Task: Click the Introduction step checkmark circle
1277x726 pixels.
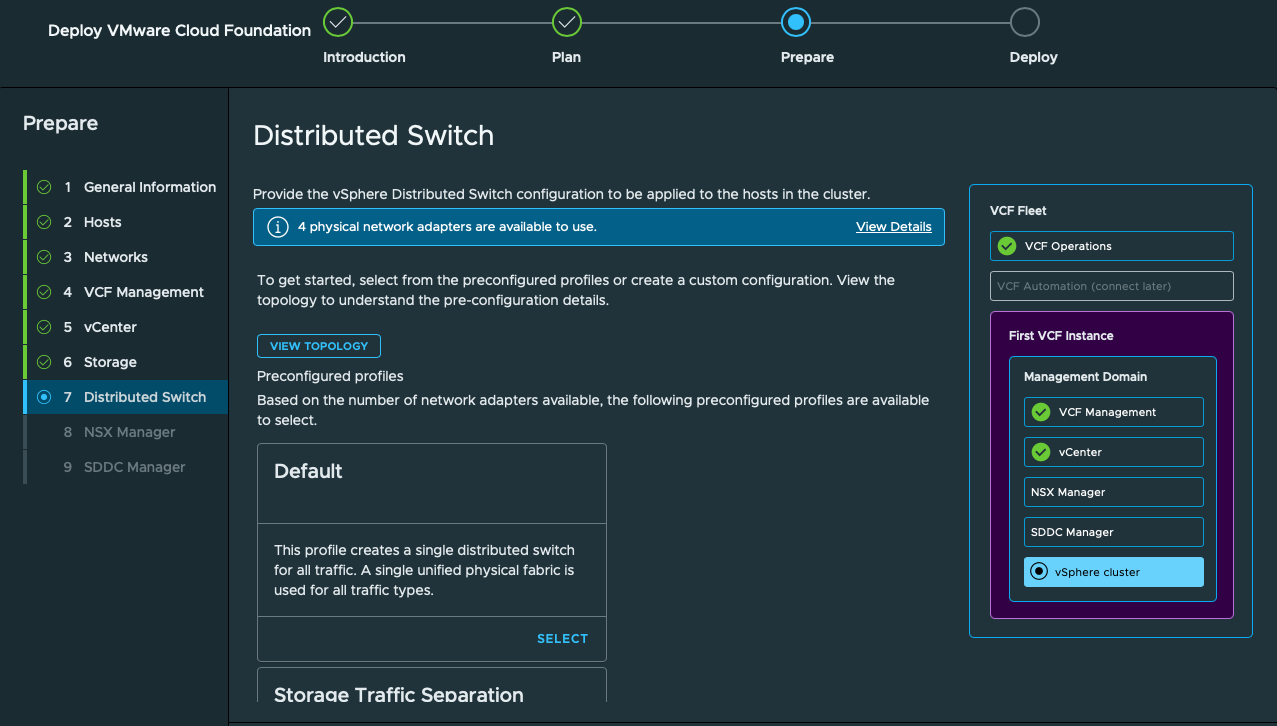Action: pos(339,21)
